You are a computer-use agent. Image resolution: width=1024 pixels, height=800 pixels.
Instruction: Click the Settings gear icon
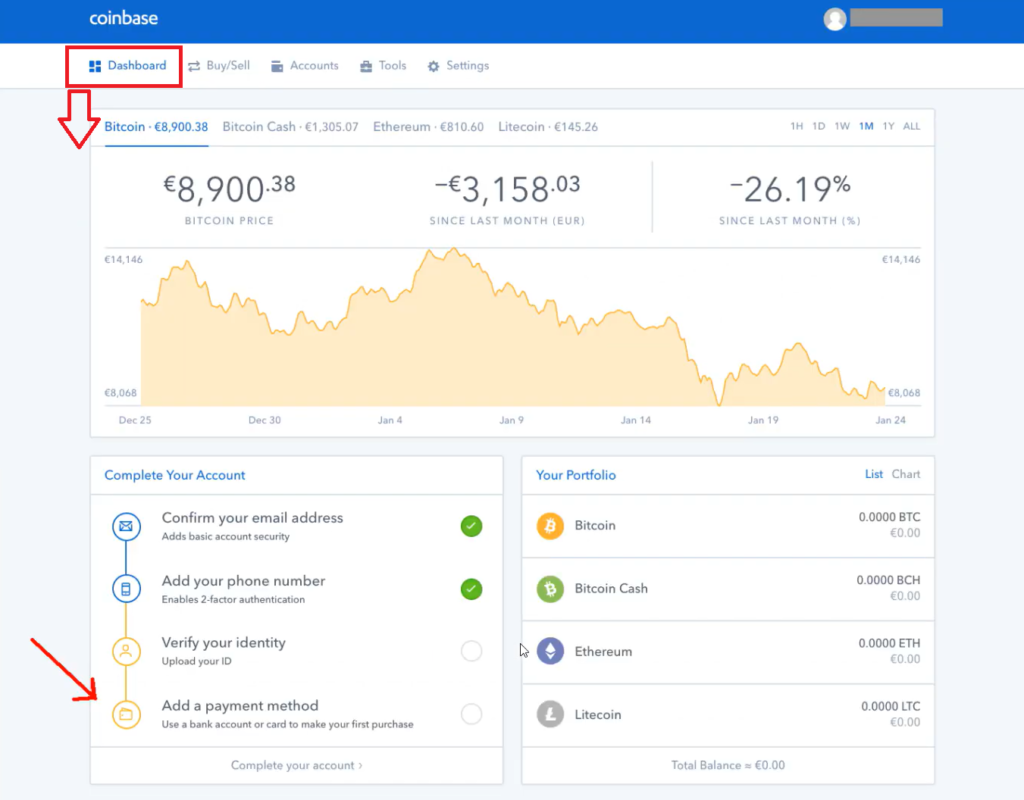pyautogui.click(x=434, y=66)
